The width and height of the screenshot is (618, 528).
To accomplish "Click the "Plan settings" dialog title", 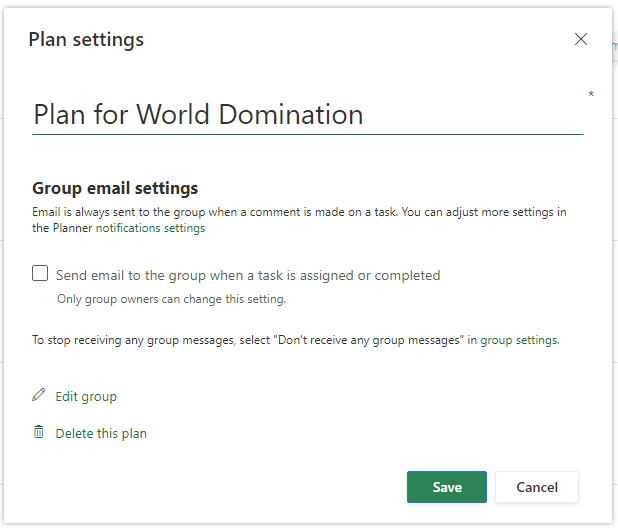I will [x=86, y=40].
